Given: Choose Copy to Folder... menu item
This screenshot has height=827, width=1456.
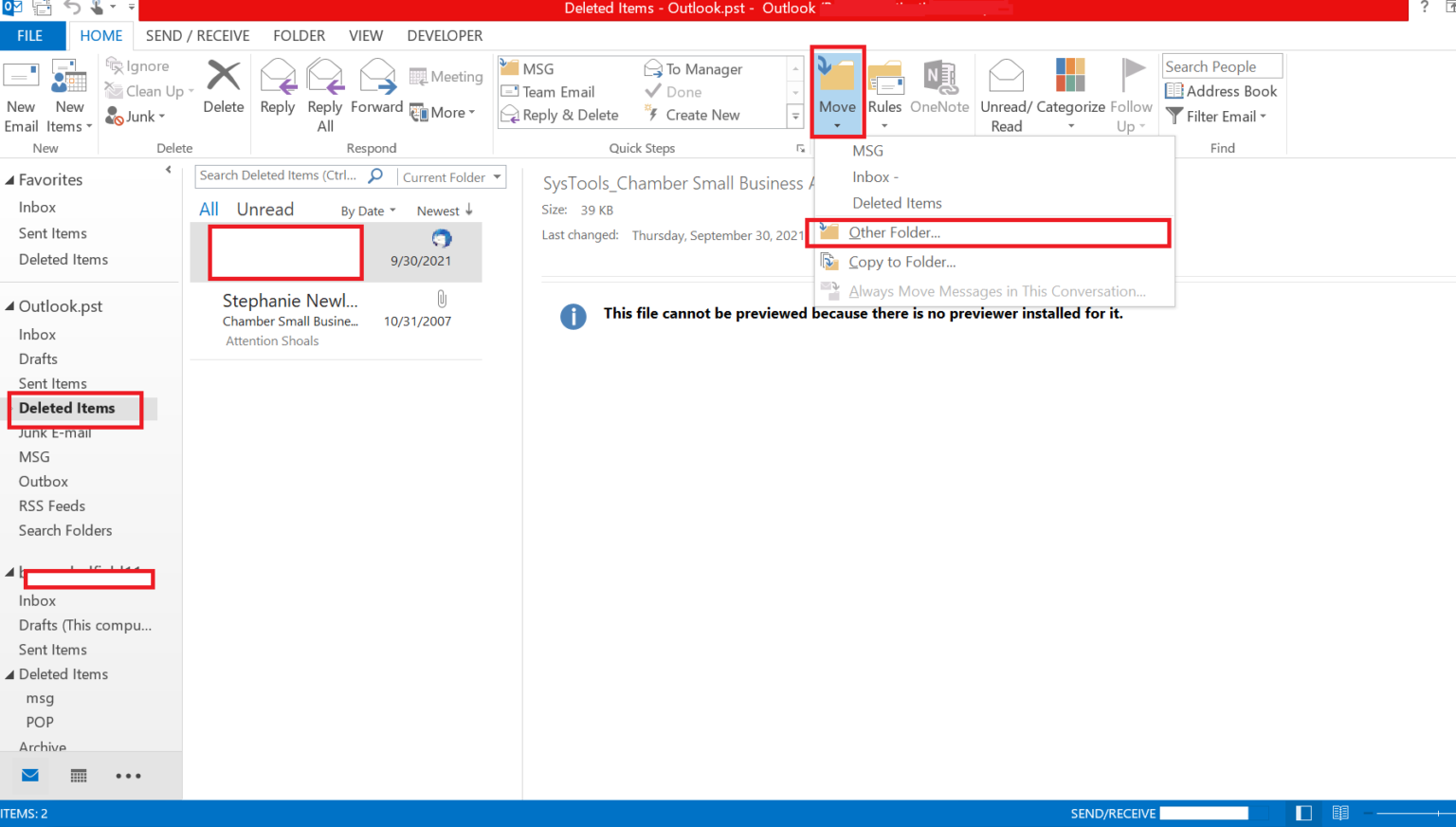Looking at the screenshot, I should [x=994, y=262].
